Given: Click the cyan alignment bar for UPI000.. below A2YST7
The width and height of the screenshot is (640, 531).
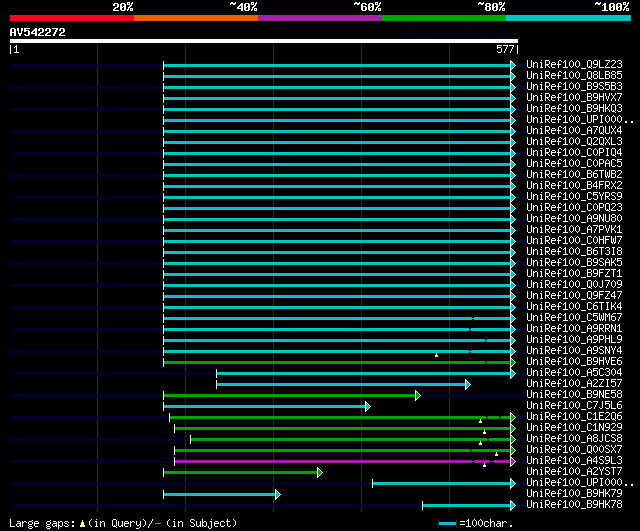Looking at the screenshot, I should tap(441, 483).
